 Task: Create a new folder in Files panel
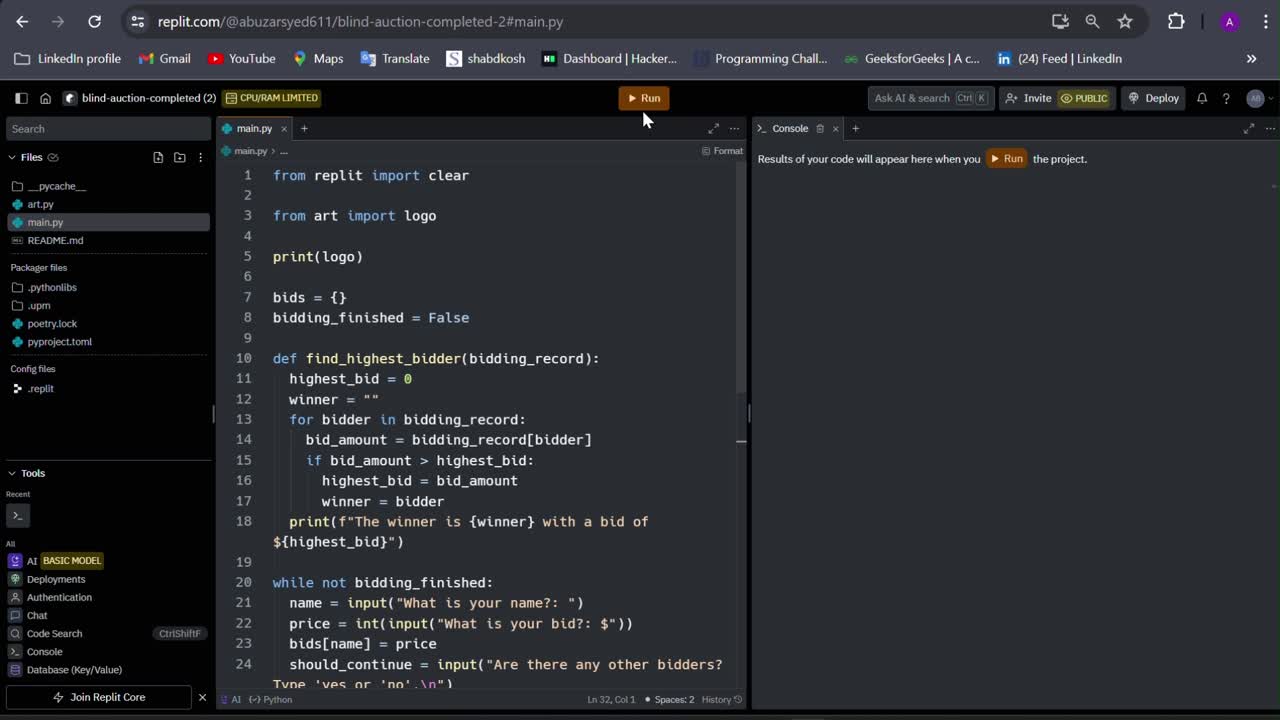(x=180, y=157)
